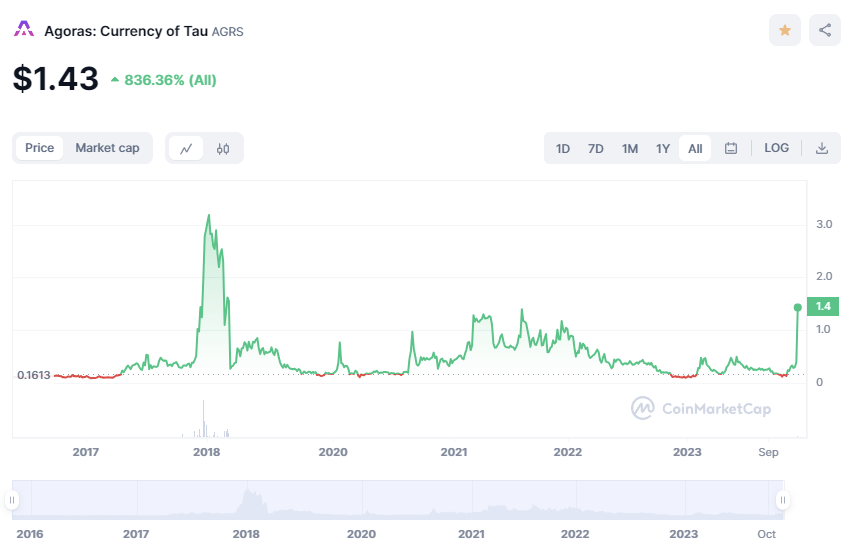Click the 2018 chart axis label

pyautogui.click(x=206, y=452)
